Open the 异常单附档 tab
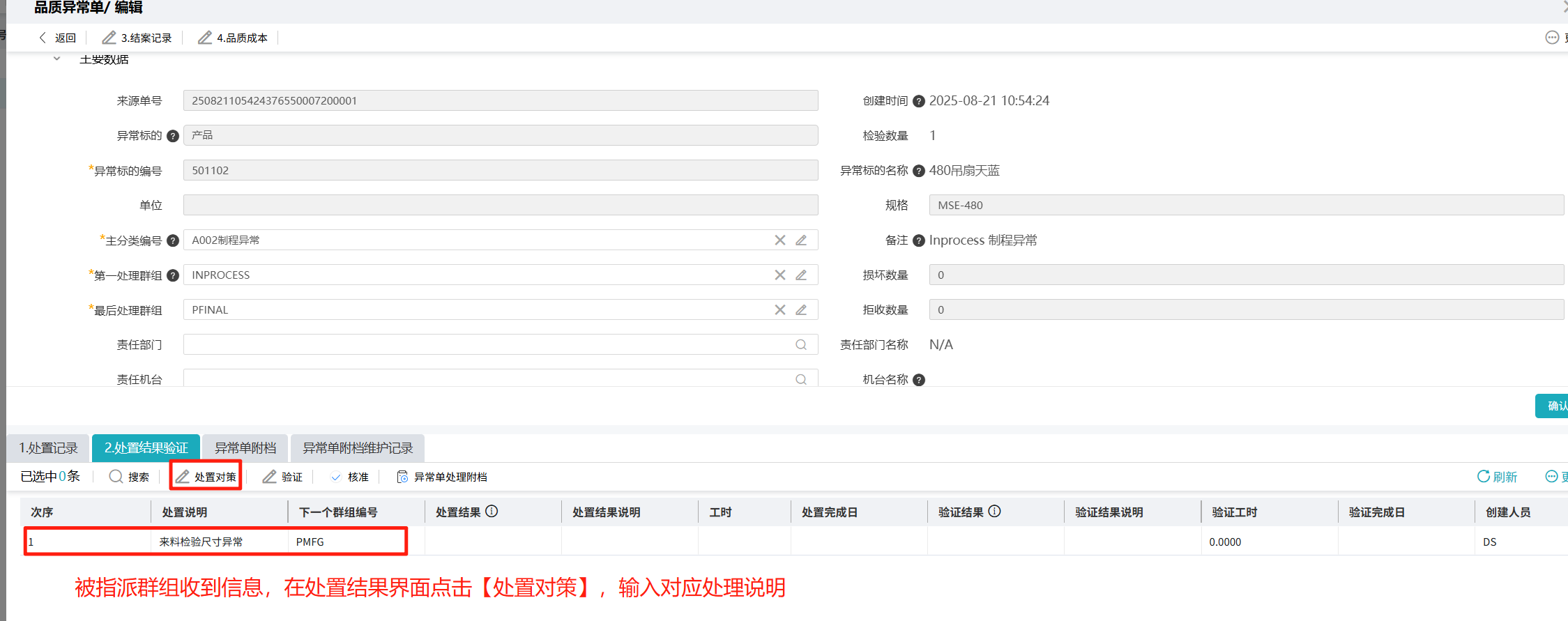The image size is (1568, 621). click(245, 448)
